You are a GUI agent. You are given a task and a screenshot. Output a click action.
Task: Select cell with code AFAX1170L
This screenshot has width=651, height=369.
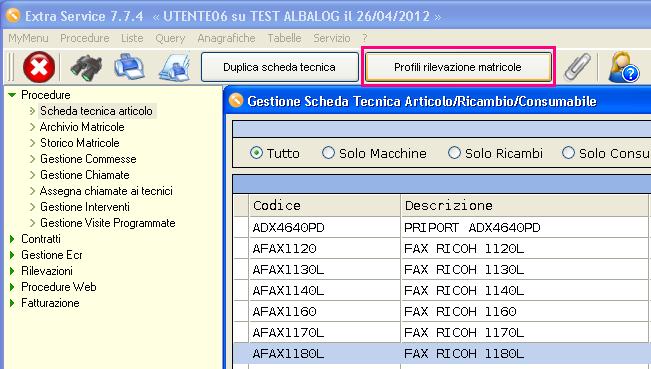click(325, 332)
